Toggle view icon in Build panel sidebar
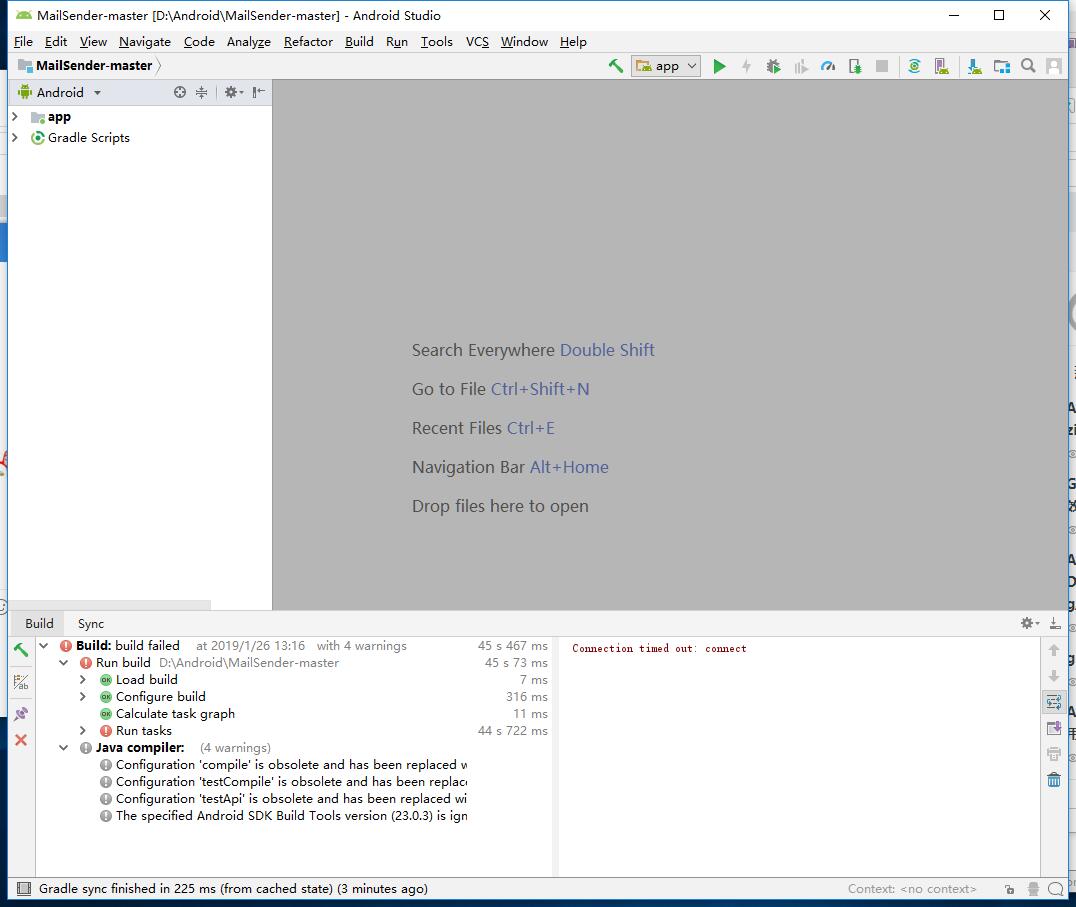This screenshot has height=907, width=1076. coord(21,682)
